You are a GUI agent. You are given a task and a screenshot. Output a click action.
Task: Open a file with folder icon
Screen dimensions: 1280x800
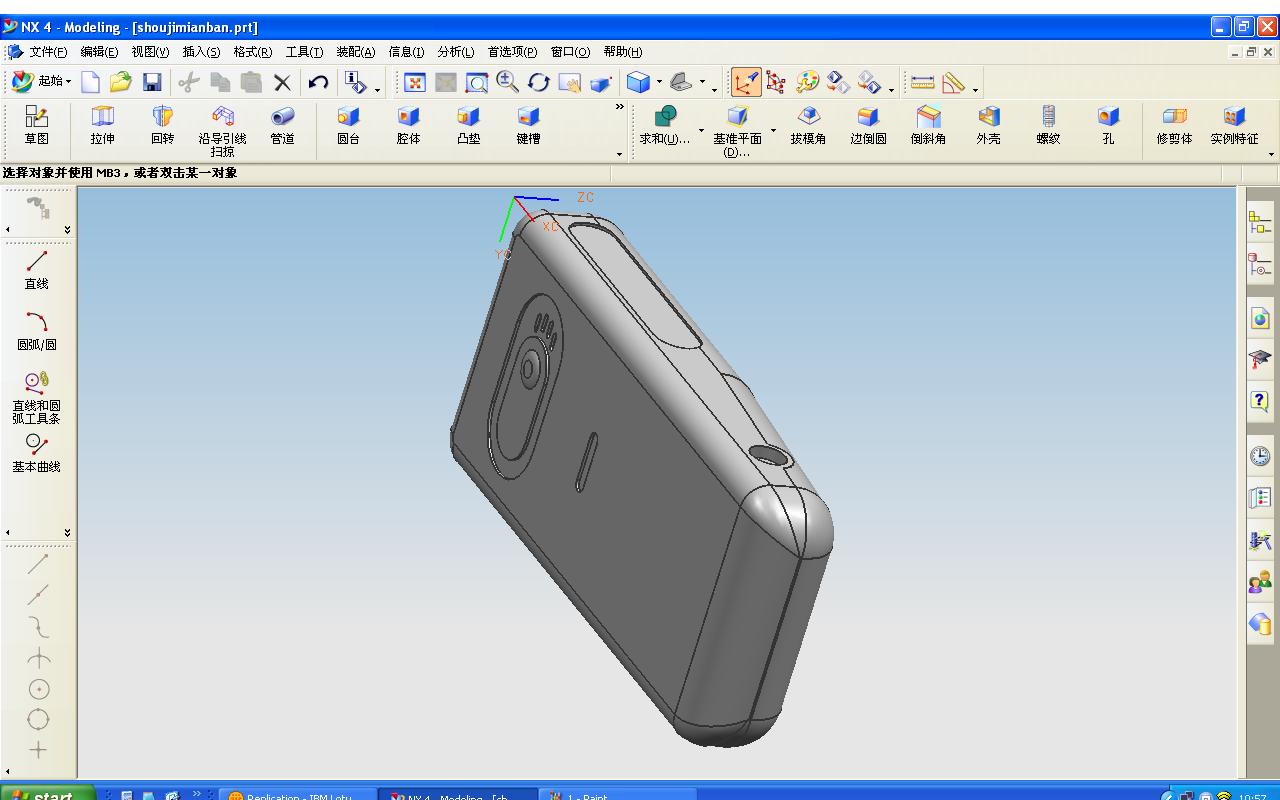coord(121,83)
